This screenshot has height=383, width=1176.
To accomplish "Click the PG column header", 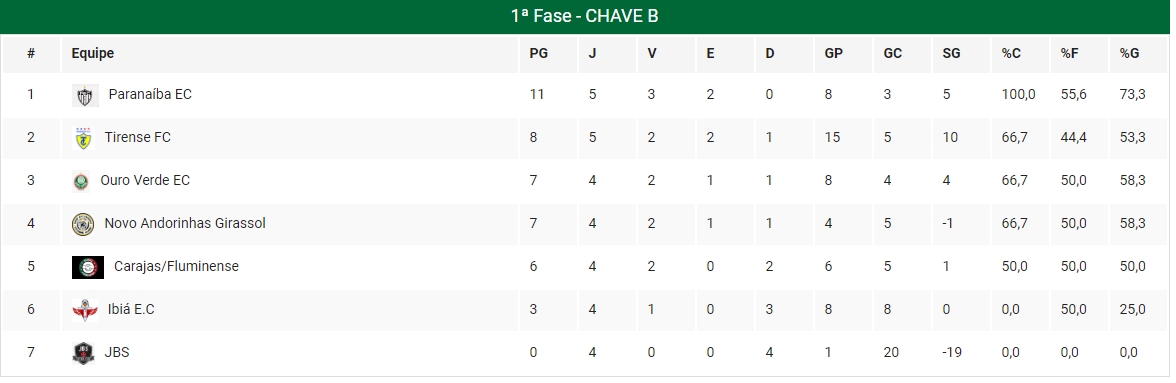I will click(x=538, y=53).
